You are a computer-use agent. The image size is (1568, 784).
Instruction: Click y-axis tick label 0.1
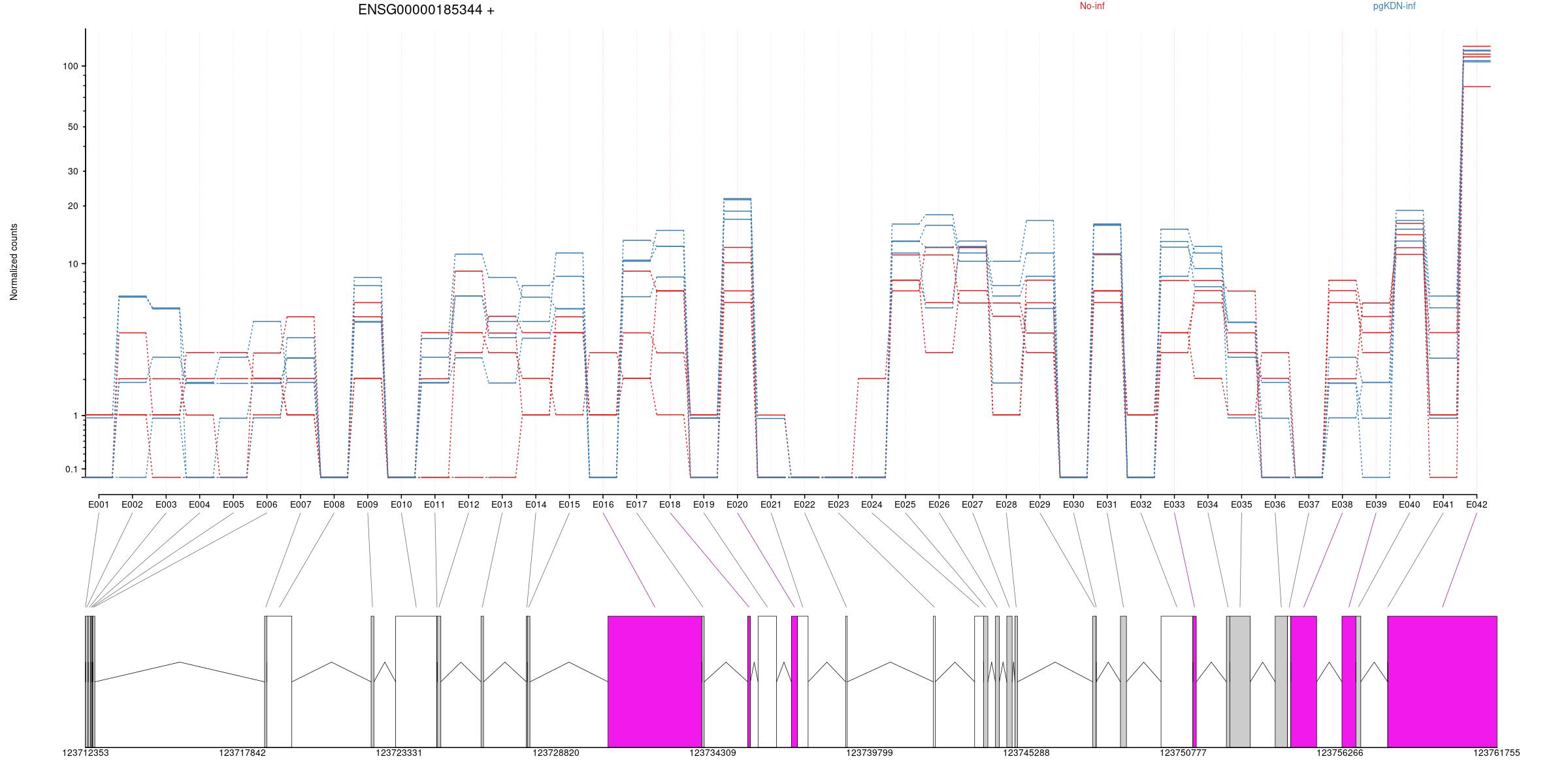(71, 469)
